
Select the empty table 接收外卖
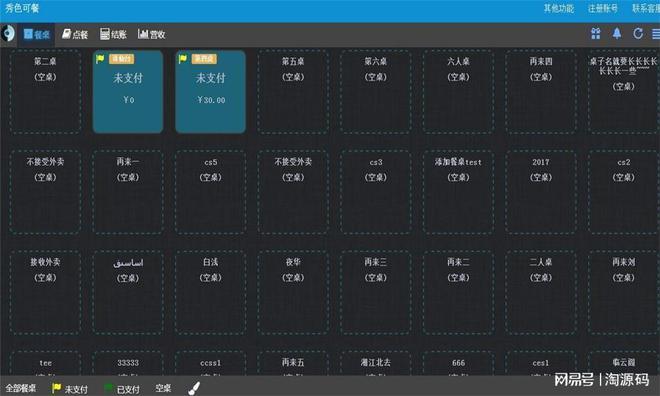[x=45, y=292]
